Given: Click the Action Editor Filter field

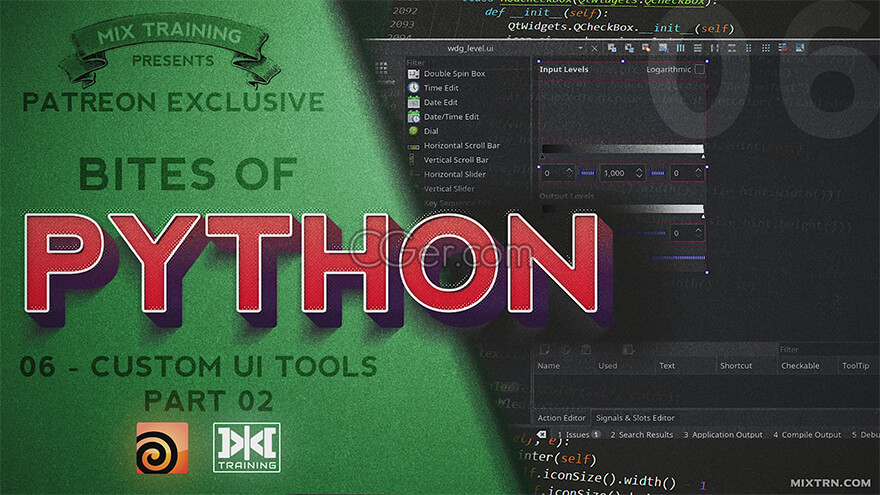Looking at the screenshot, I should pos(828,350).
